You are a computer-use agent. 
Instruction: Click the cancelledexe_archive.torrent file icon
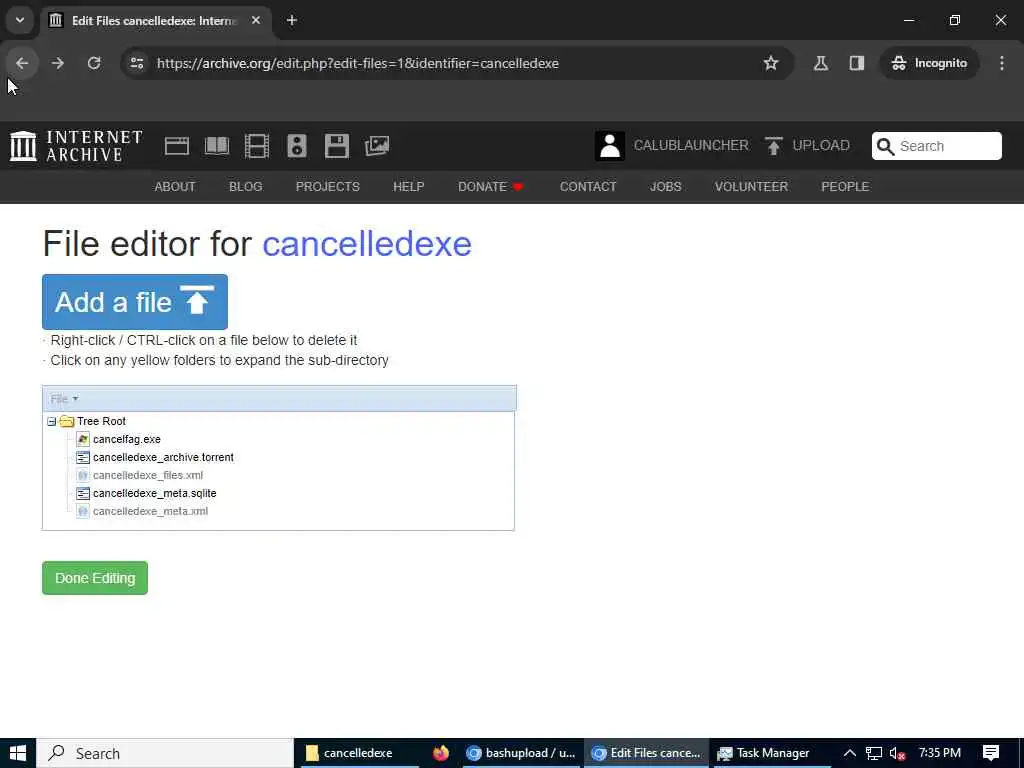[x=82, y=457]
